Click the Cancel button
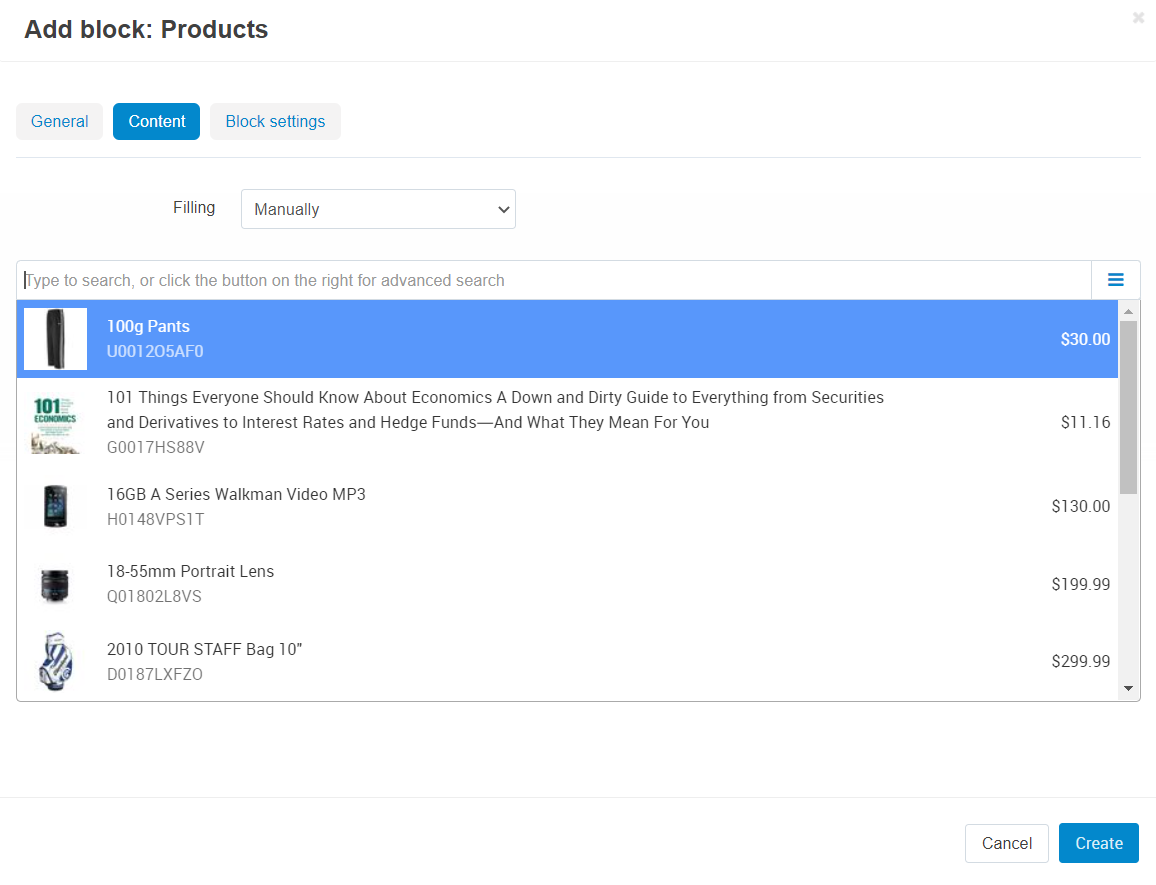1156x885 pixels. pyautogui.click(x=1006, y=843)
